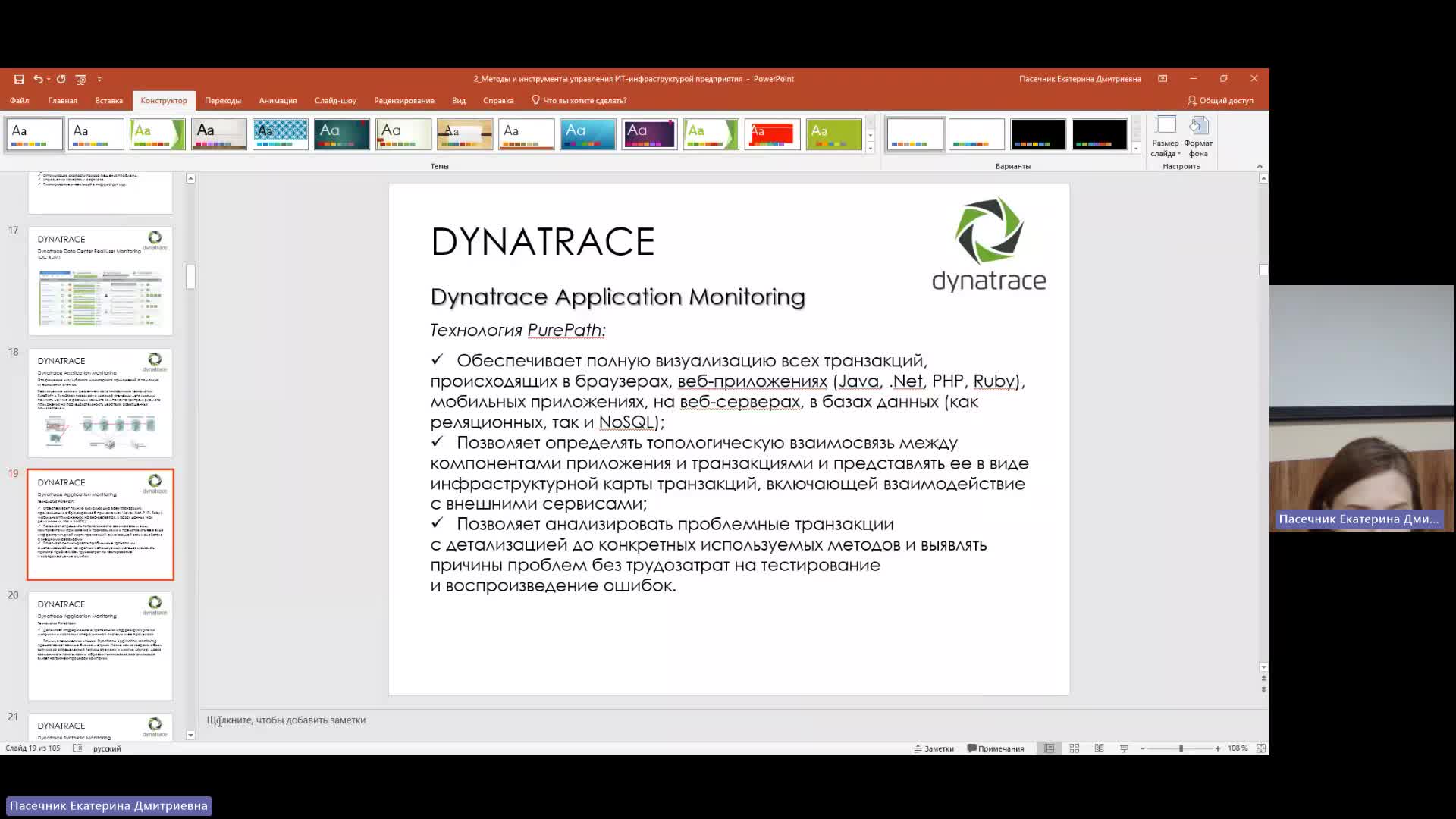Click the 'Что вы хотите сделать?' search box
1456x819 pixels.
[580, 100]
